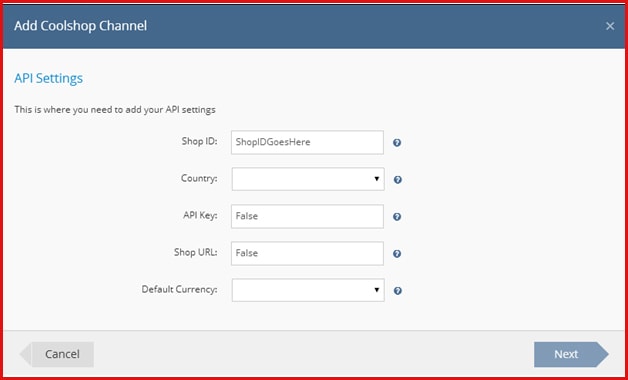Viewport: 628px width, 380px height.
Task: Click the Country field label
Action: pyautogui.click(x=199, y=179)
